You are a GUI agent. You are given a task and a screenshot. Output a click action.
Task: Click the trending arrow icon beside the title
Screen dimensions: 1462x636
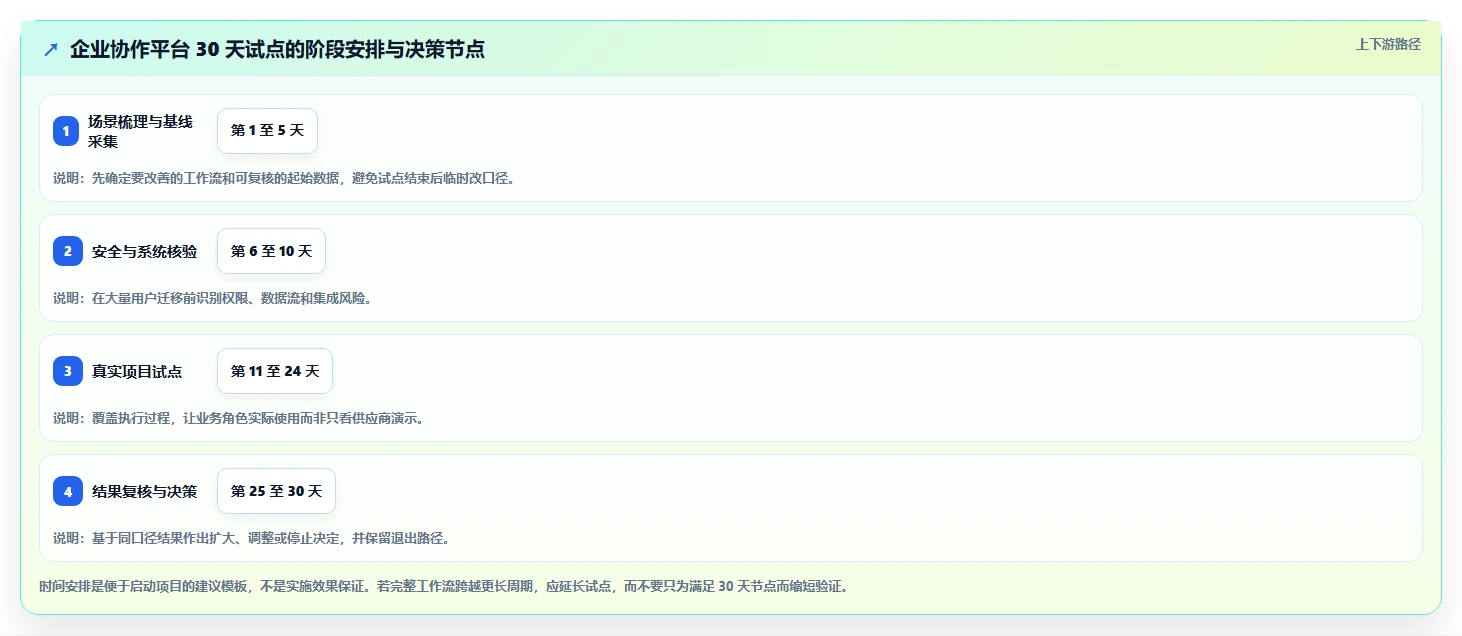51,49
